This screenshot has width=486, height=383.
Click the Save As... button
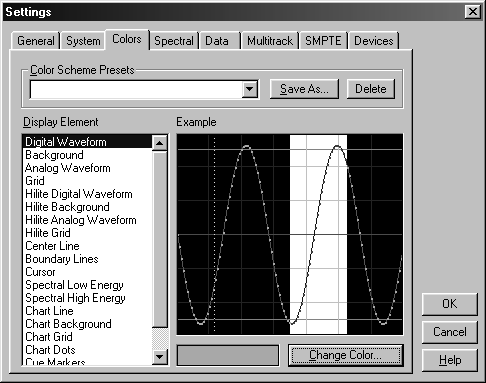[x=304, y=89]
